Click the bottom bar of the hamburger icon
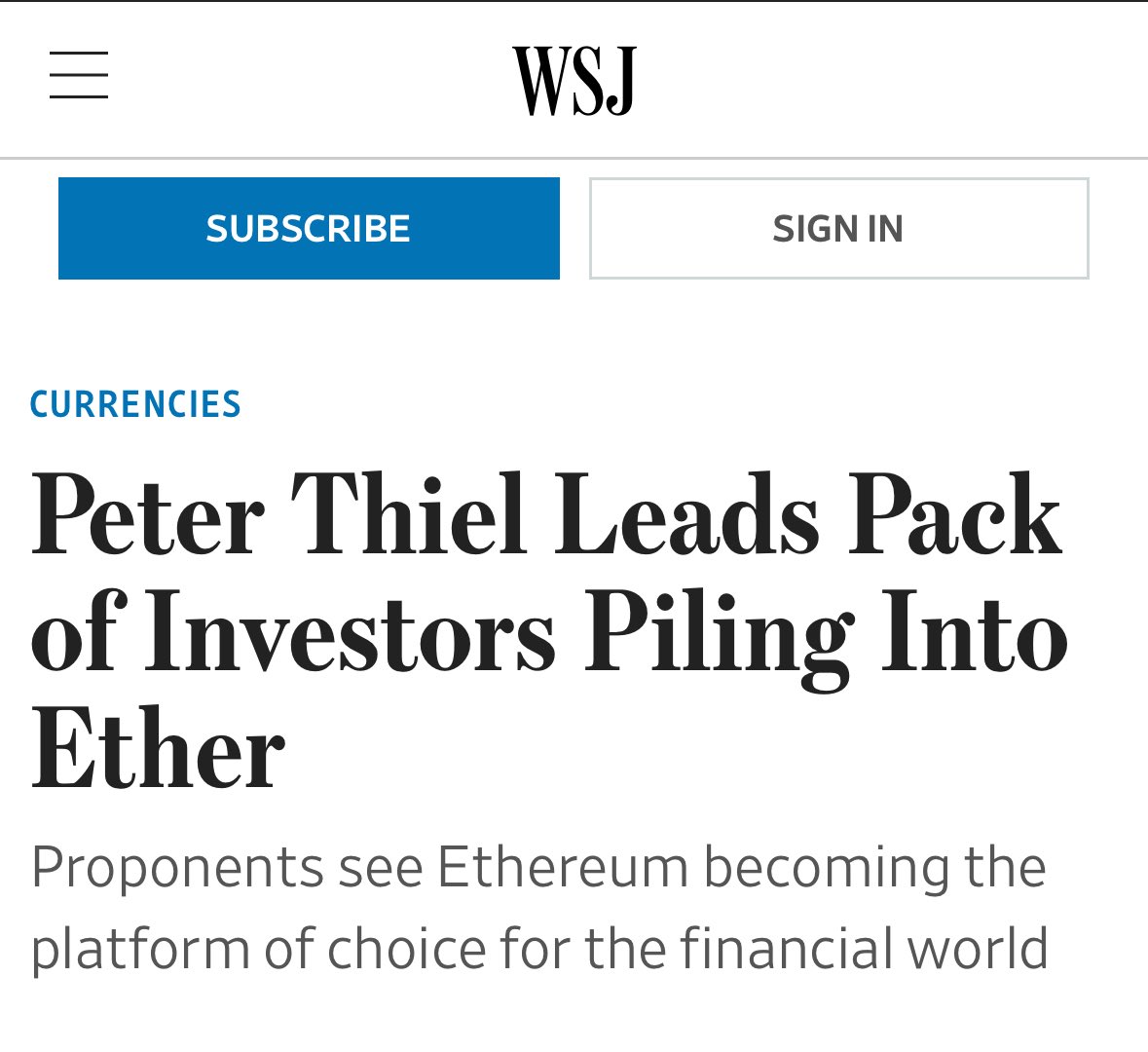This screenshot has height=1052, width=1148. click(x=79, y=96)
